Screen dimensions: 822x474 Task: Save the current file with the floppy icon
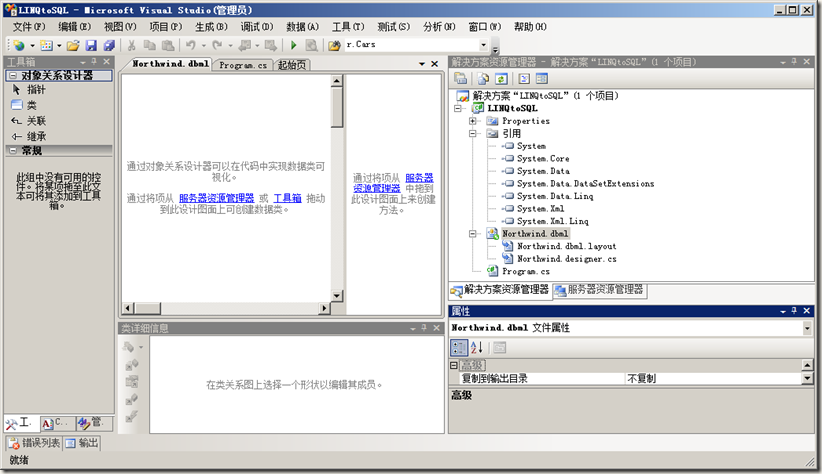(x=91, y=46)
